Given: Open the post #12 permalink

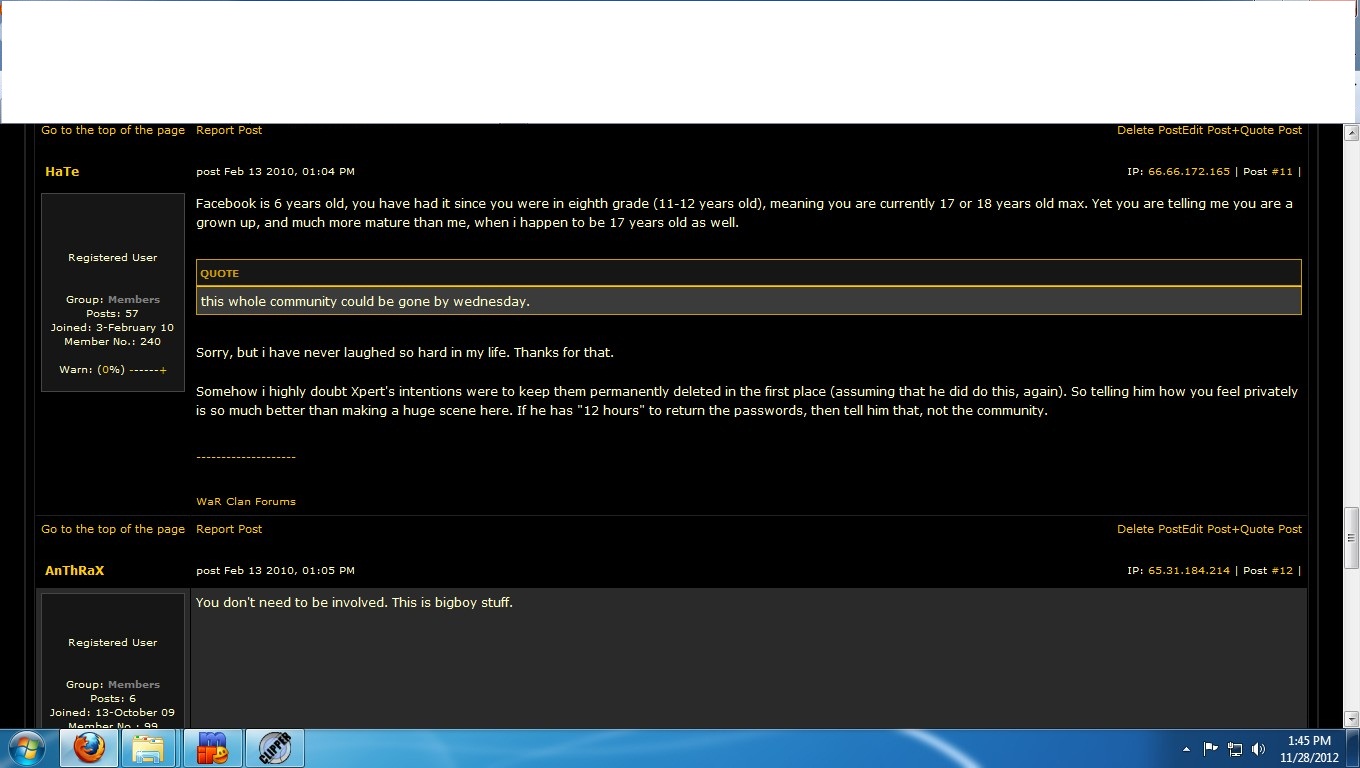Looking at the screenshot, I should 1281,571.
